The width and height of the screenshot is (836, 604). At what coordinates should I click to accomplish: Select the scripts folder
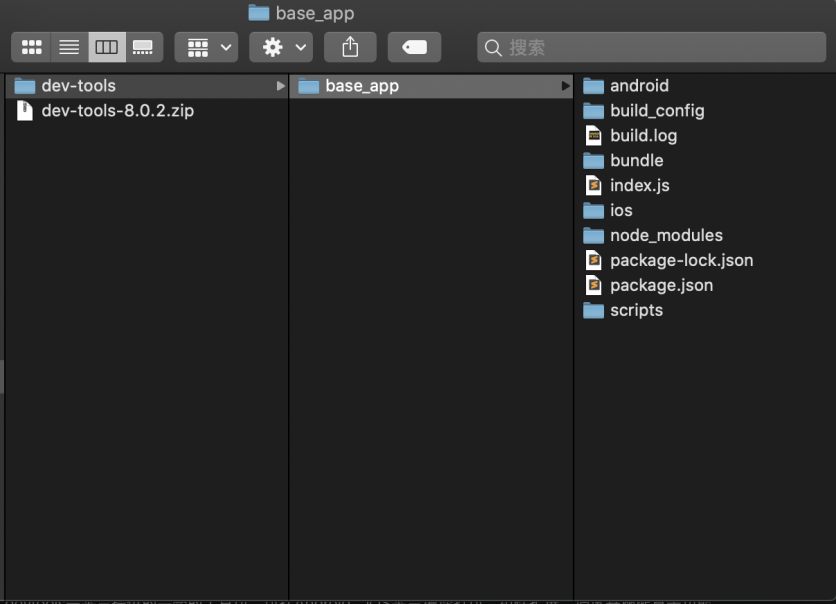click(x=636, y=311)
